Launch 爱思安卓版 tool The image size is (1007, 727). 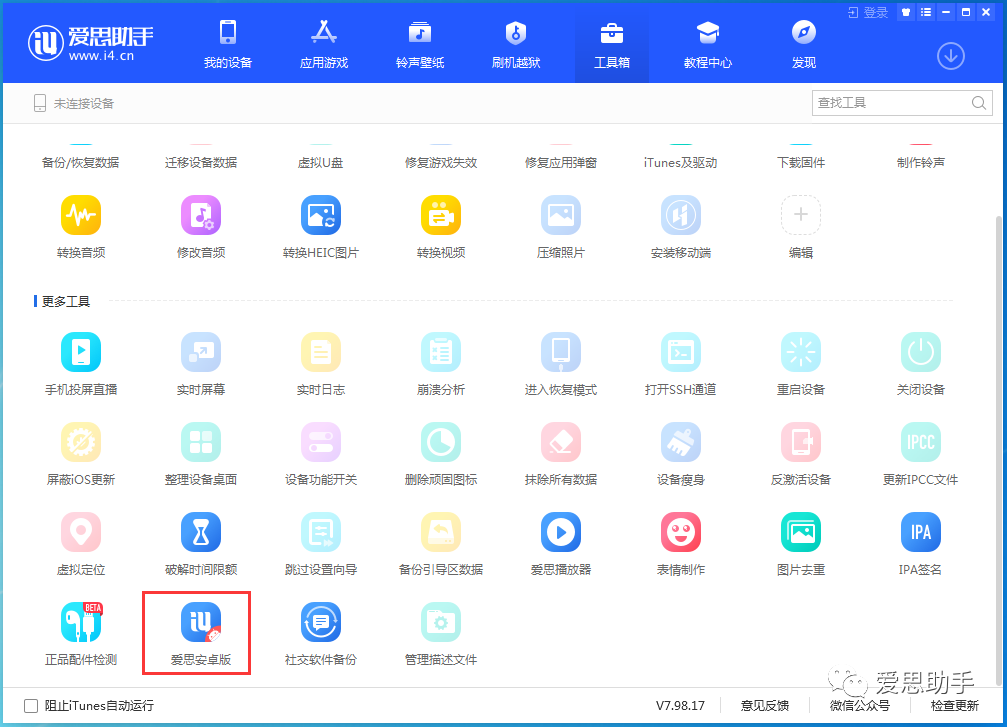click(201, 622)
